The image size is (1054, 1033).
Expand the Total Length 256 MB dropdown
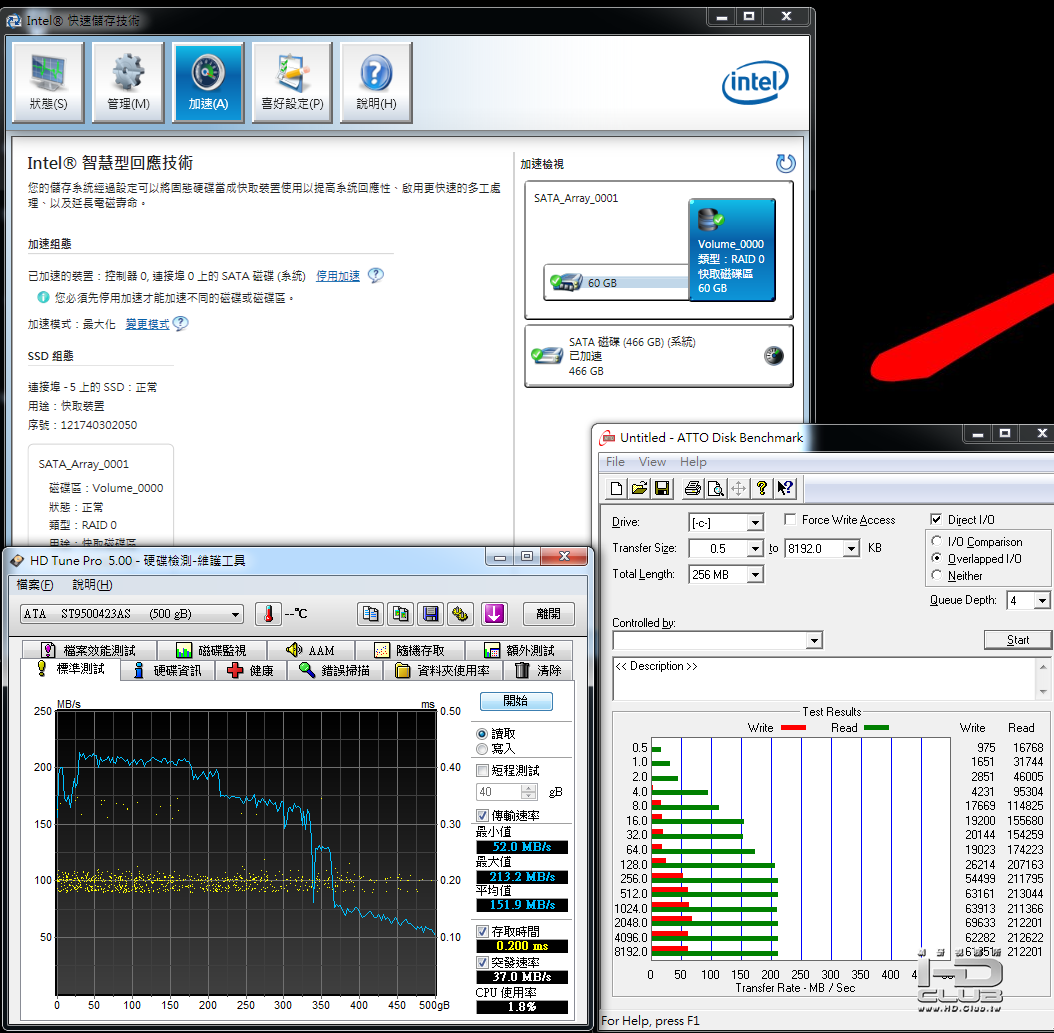click(x=754, y=575)
